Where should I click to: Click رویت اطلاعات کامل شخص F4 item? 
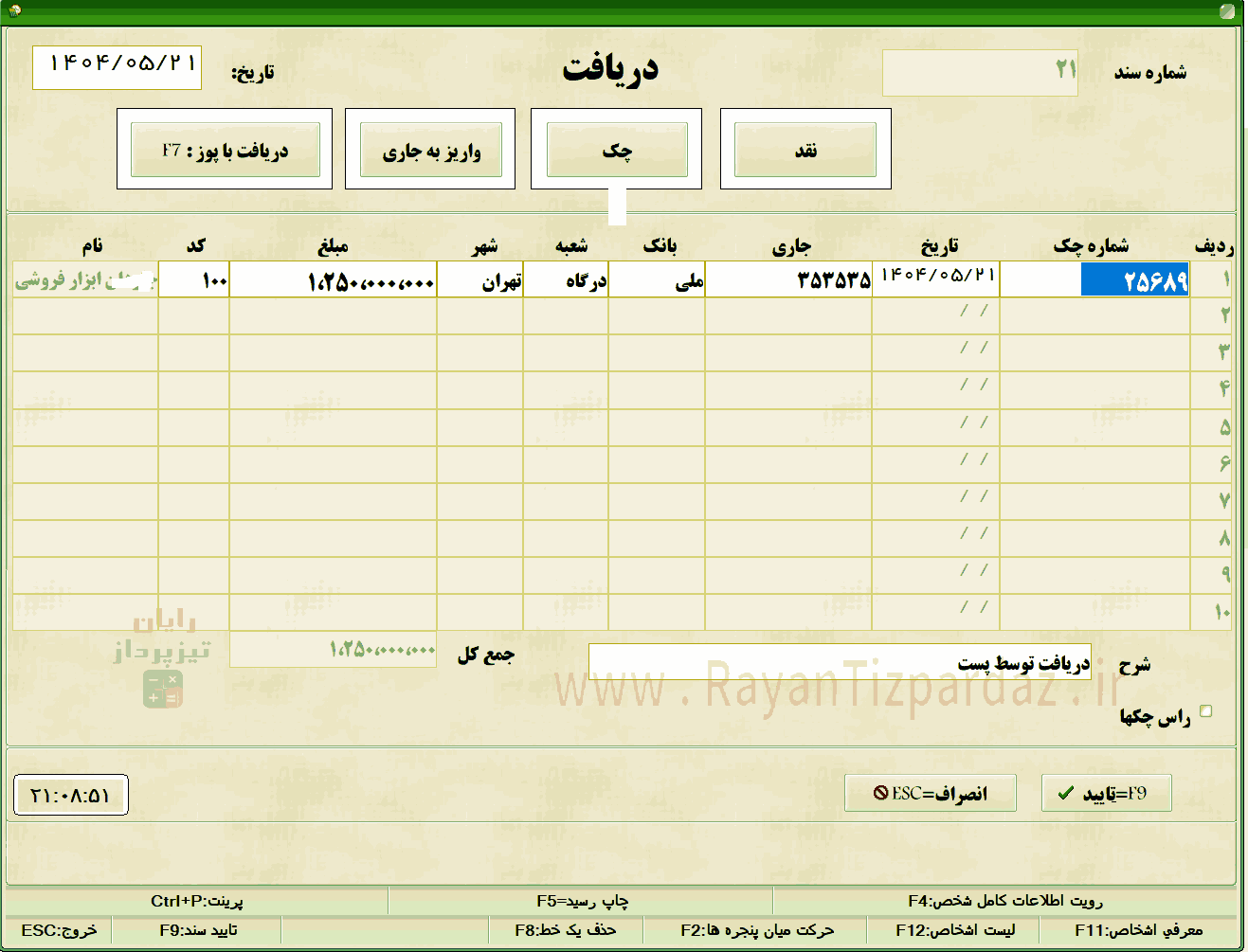pos(1005,901)
